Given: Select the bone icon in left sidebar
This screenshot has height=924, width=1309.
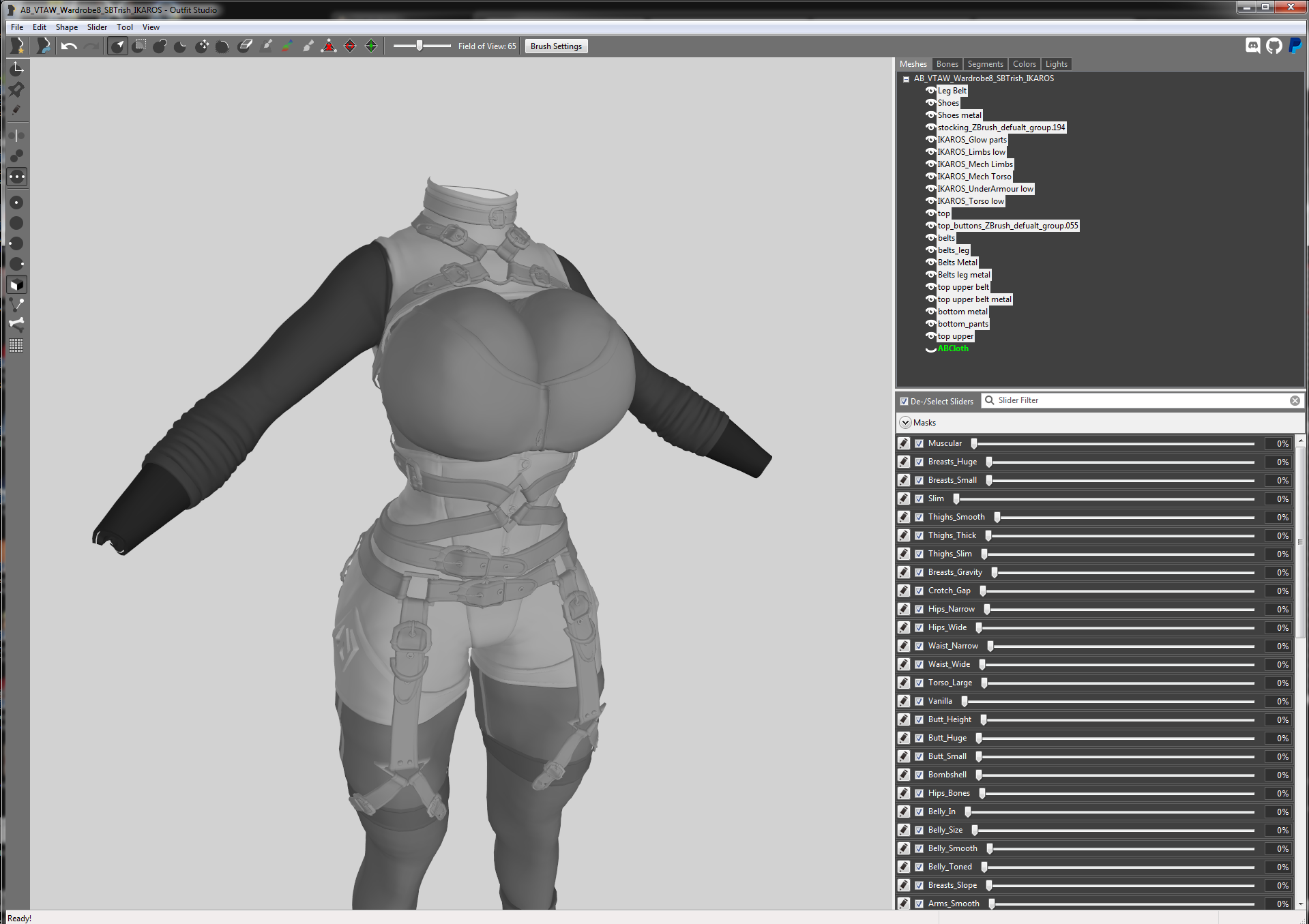Looking at the screenshot, I should (16, 325).
